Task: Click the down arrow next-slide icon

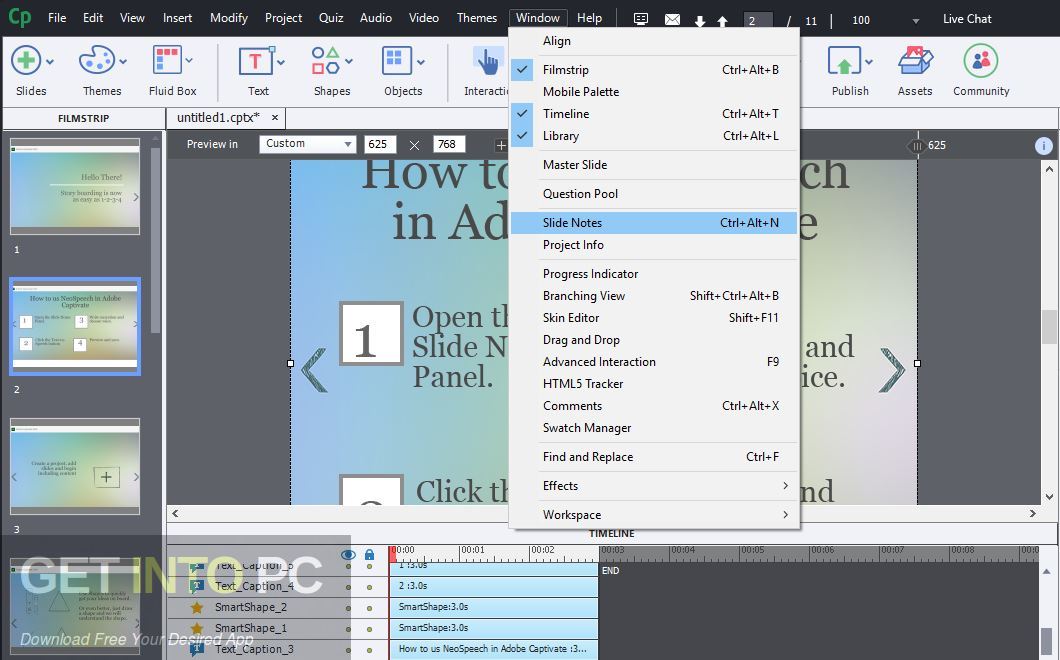Action: 700,21
